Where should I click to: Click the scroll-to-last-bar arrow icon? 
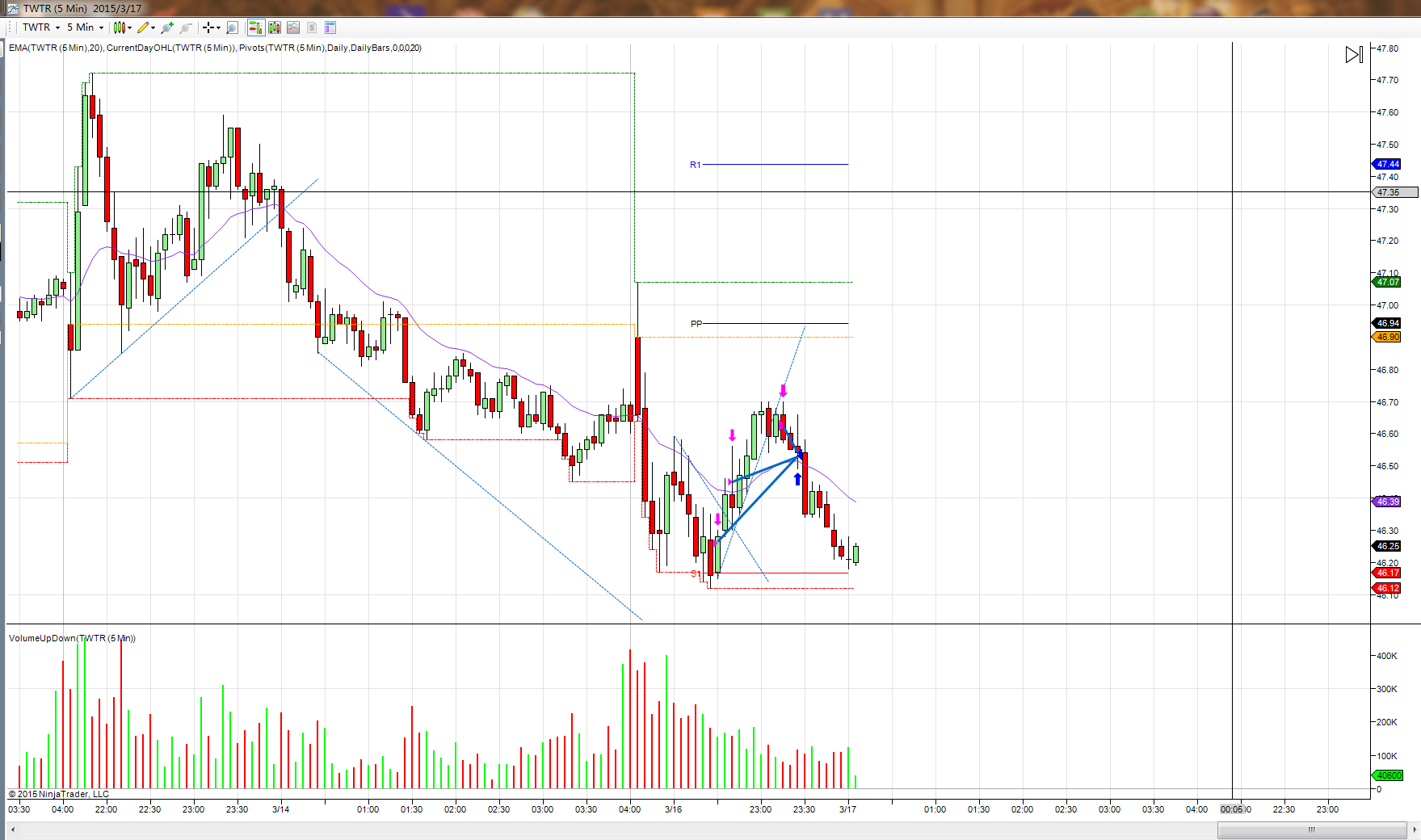(x=1354, y=54)
